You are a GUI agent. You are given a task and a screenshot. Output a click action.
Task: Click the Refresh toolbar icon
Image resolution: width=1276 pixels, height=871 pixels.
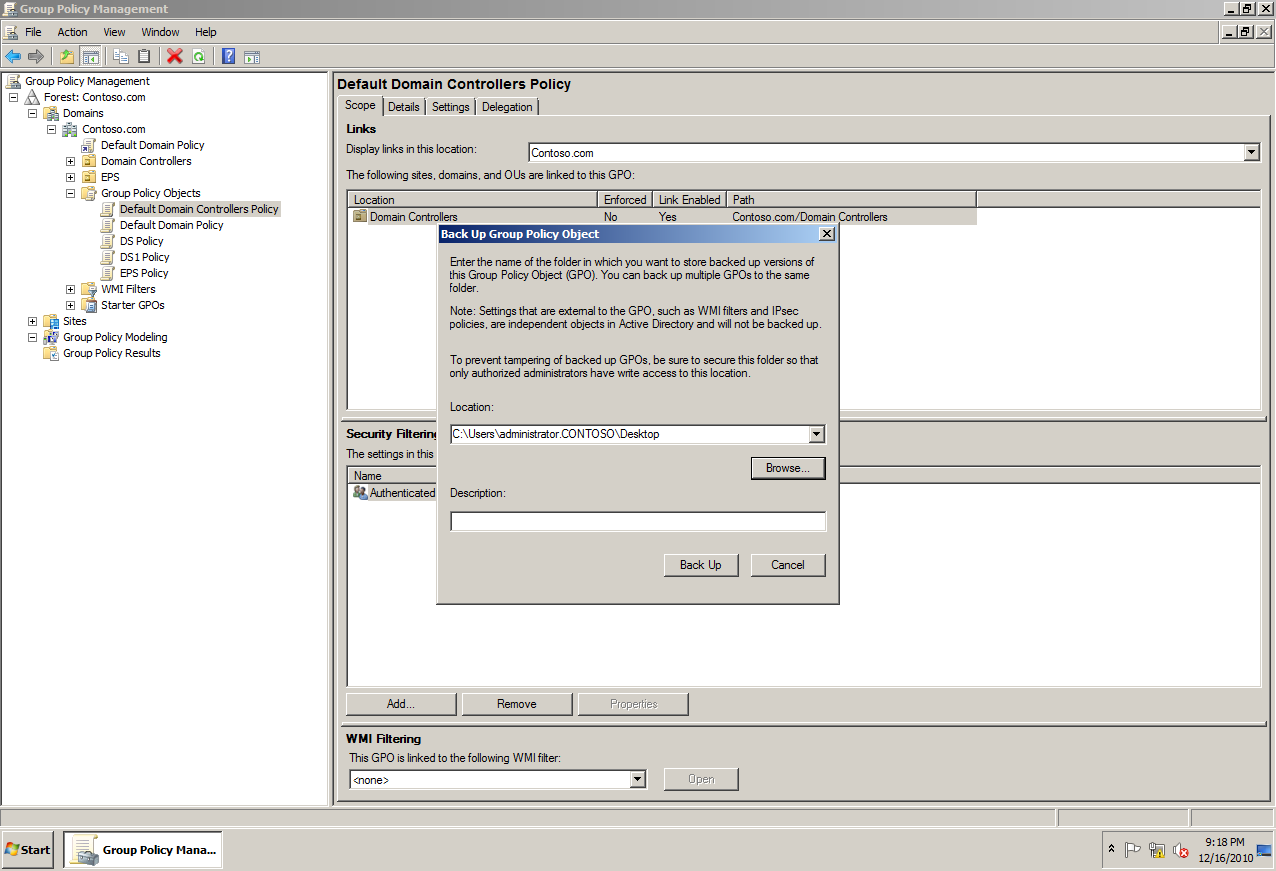pyautogui.click(x=197, y=56)
